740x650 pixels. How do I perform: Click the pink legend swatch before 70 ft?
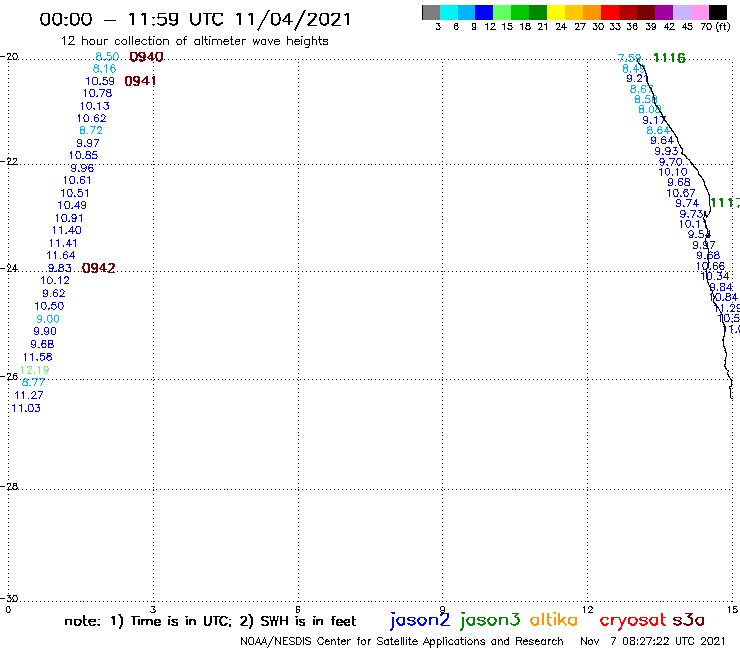tap(699, 13)
